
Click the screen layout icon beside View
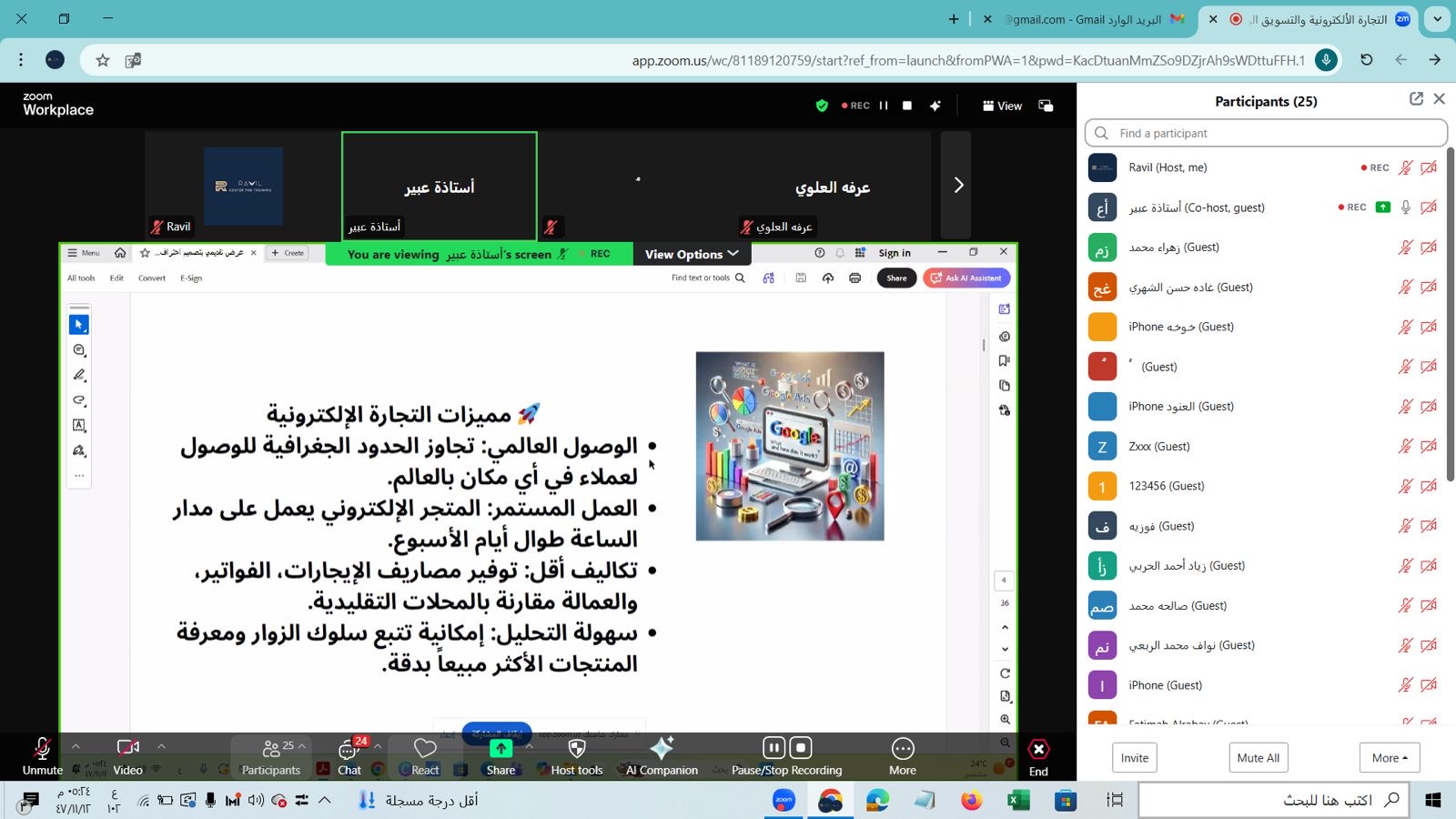[1046, 106]
